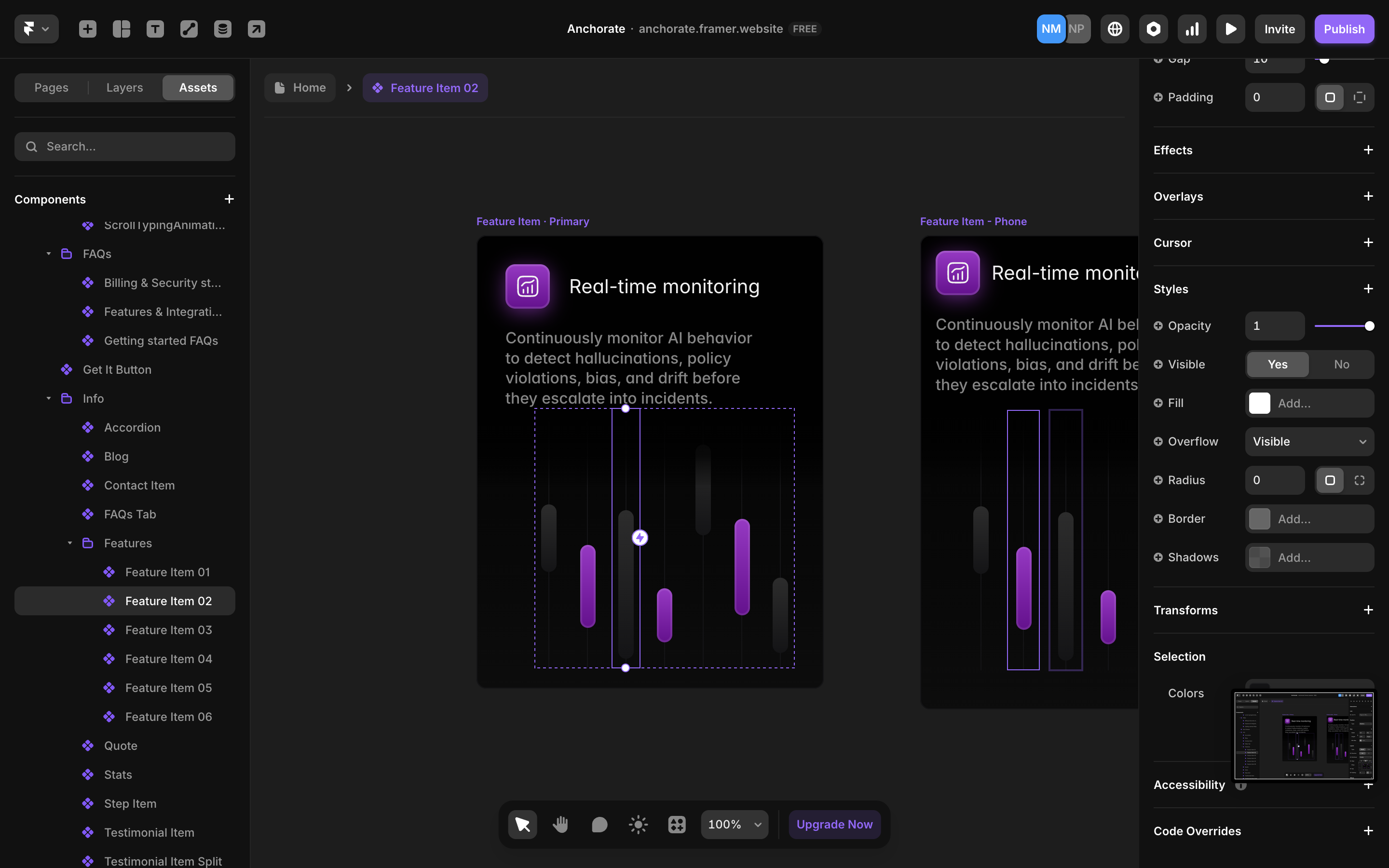Viewport: 1389px width, 868px height.
Task: Select the hand pan tool
Action: [560, 825]
